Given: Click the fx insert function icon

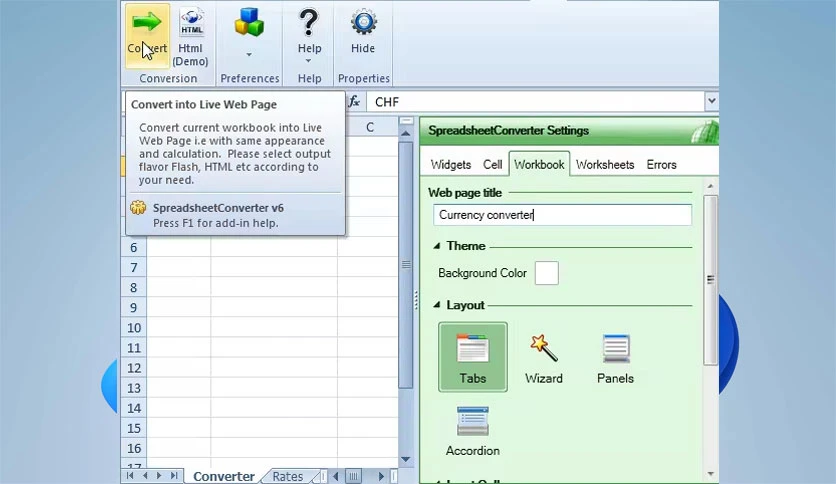Looking at the screenshot, I should coord(354,101).
